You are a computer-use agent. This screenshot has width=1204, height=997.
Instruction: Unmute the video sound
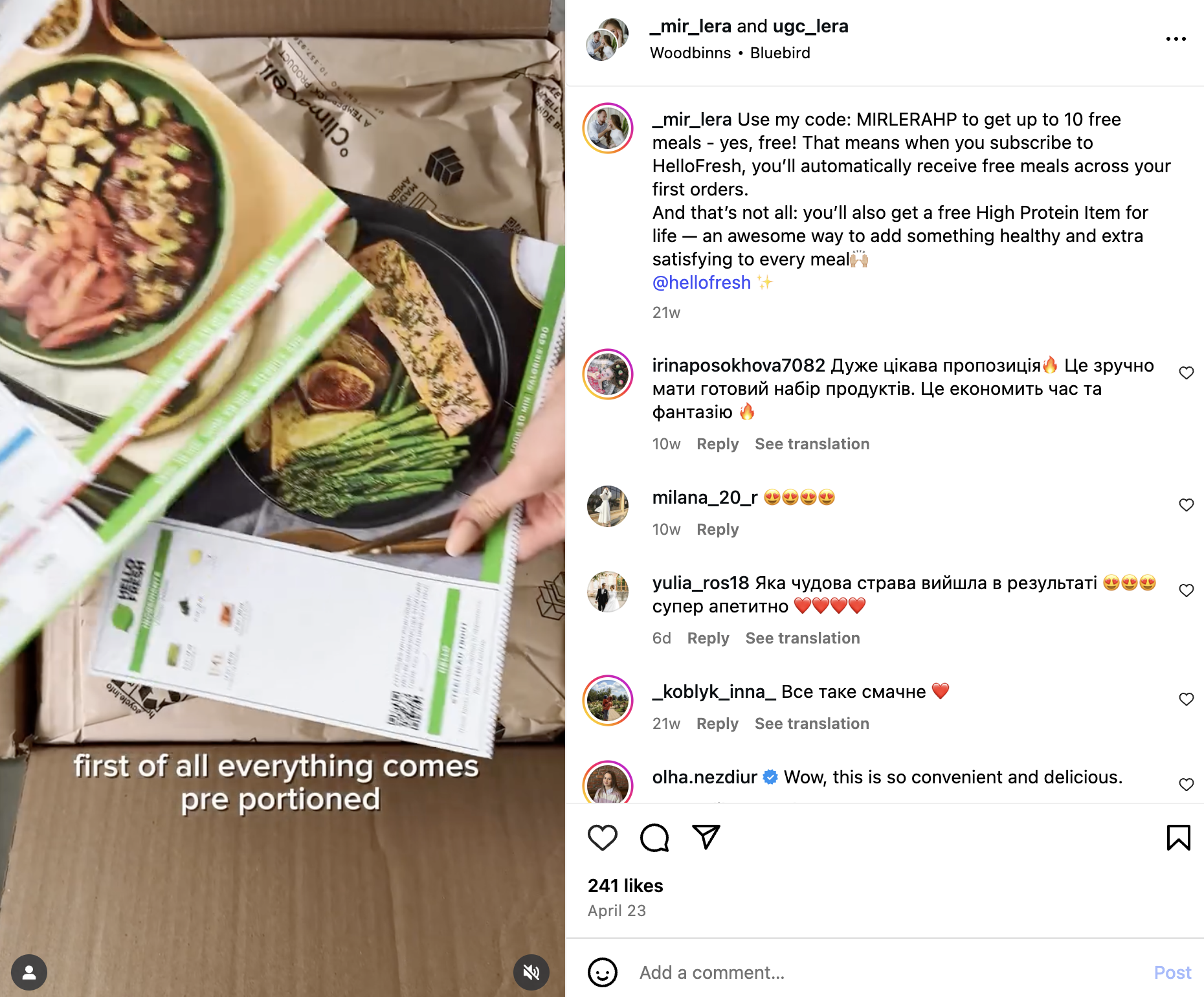531,972
